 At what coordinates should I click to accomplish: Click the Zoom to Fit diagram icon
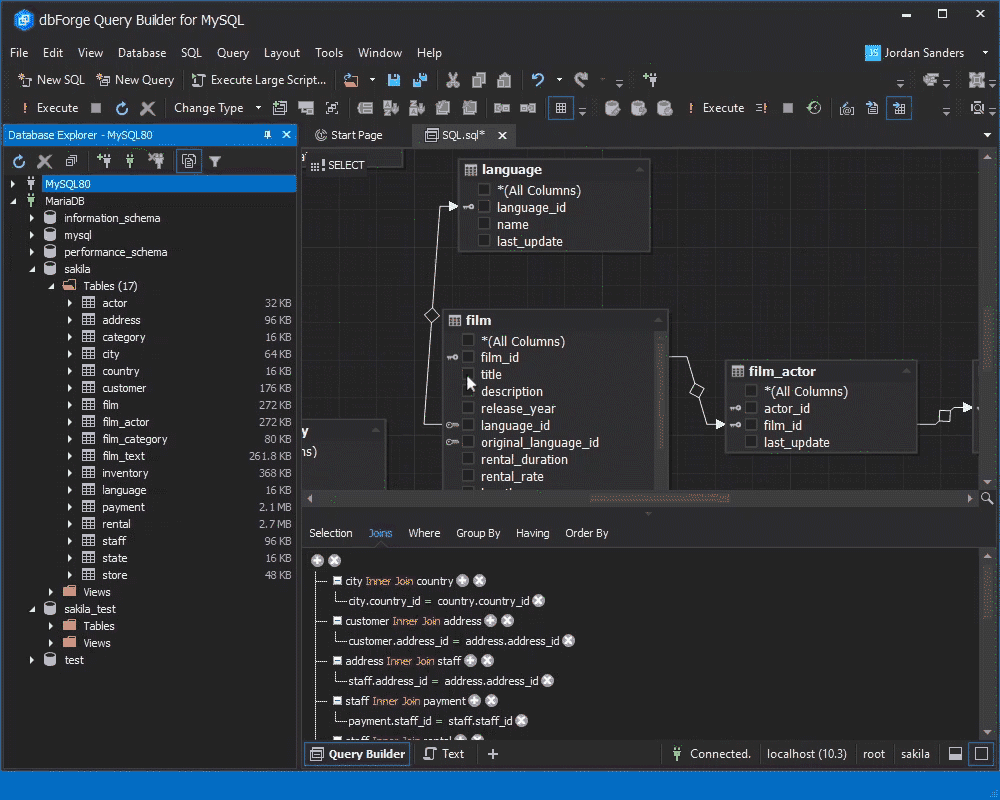332,108
